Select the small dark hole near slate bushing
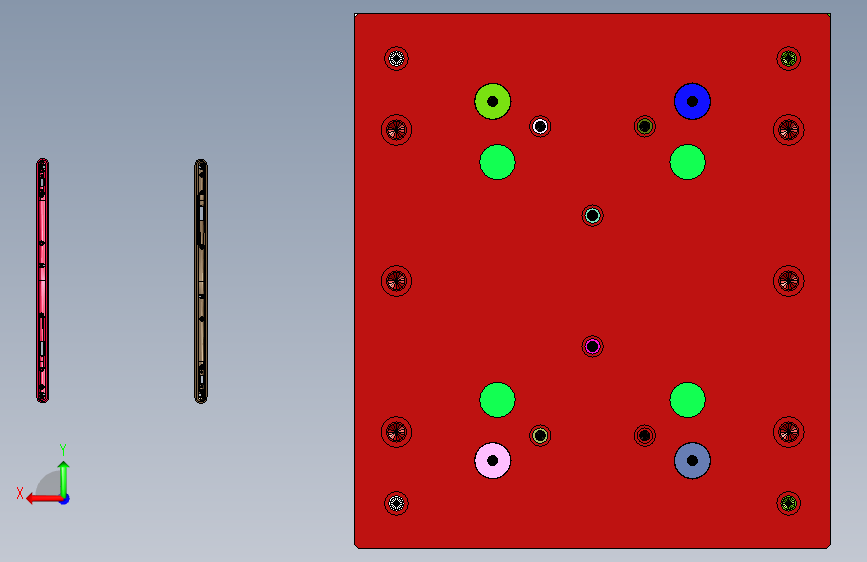 coord(645,435)
